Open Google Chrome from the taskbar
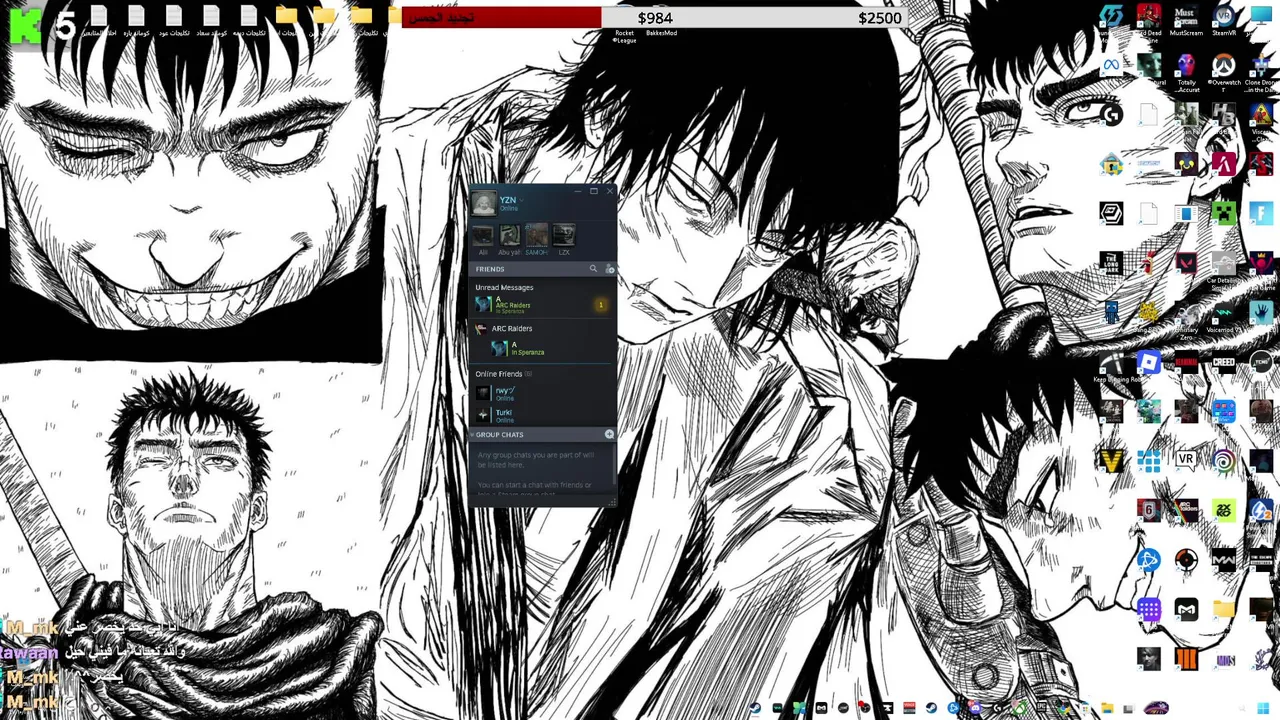The image size is (1280, 720). click(1064, 708)
